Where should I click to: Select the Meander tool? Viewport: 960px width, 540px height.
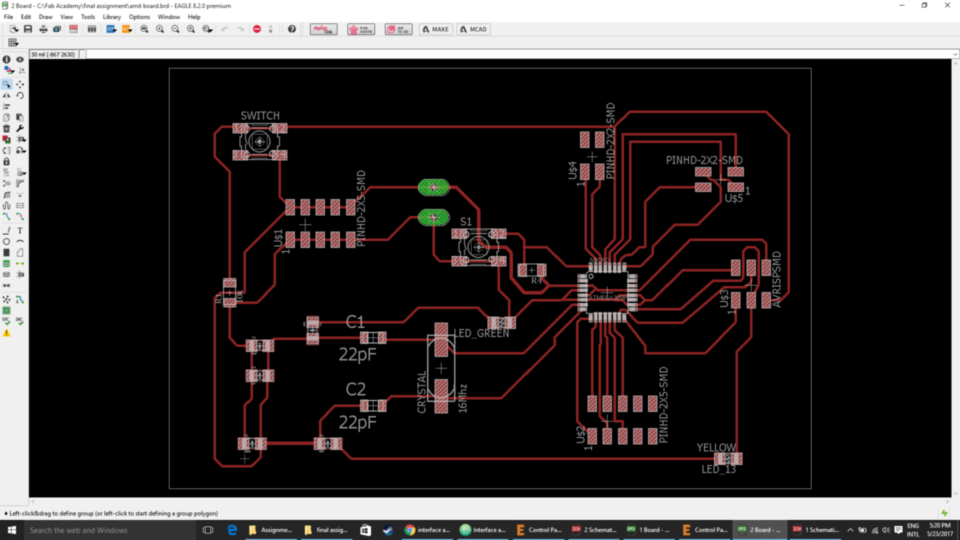[x=7, y=206]
